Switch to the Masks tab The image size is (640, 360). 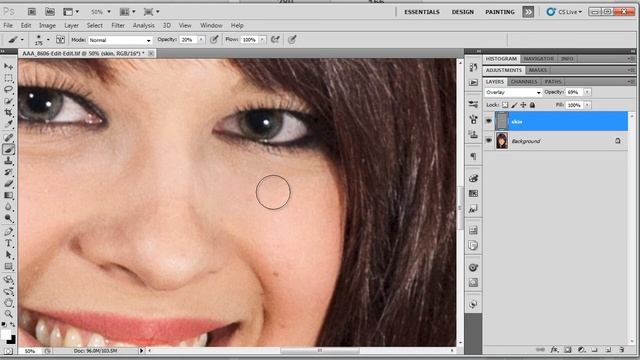click(538, 70)
